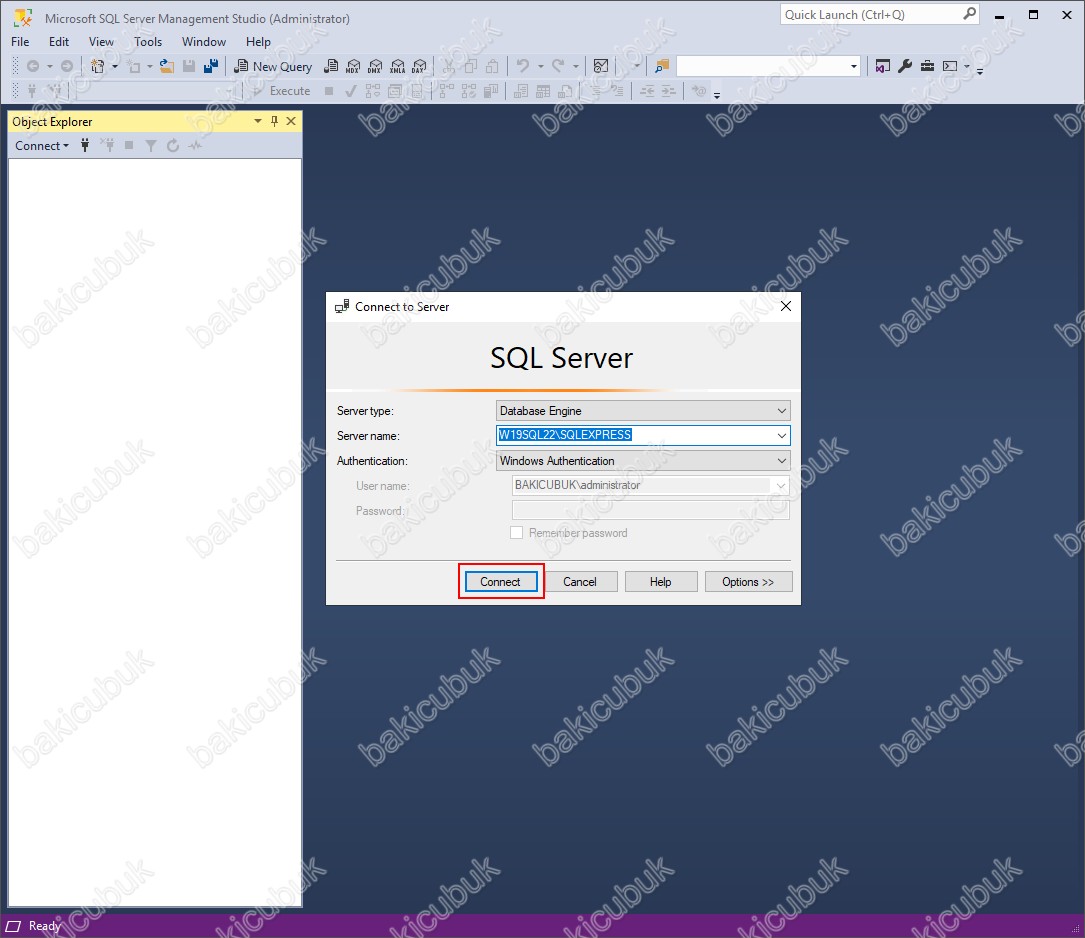This screenshot has height=938, width=1085.
Task: Open the Help menu
Action: pyautogui.click(x=258, y=42)
